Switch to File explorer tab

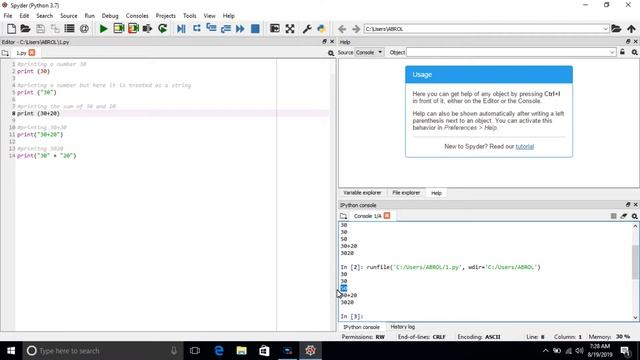[x=406, y=193]
